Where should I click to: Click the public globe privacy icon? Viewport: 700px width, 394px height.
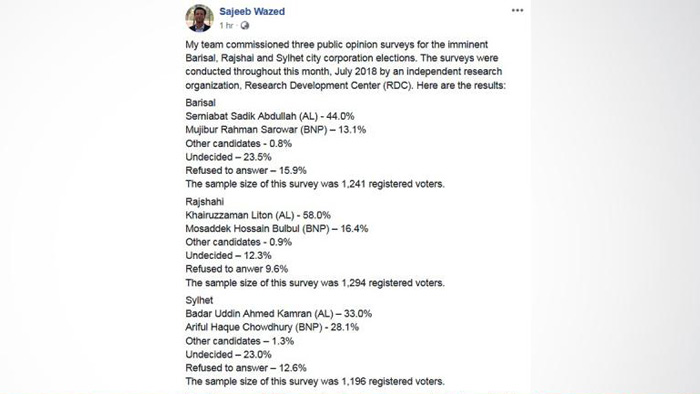245,25
